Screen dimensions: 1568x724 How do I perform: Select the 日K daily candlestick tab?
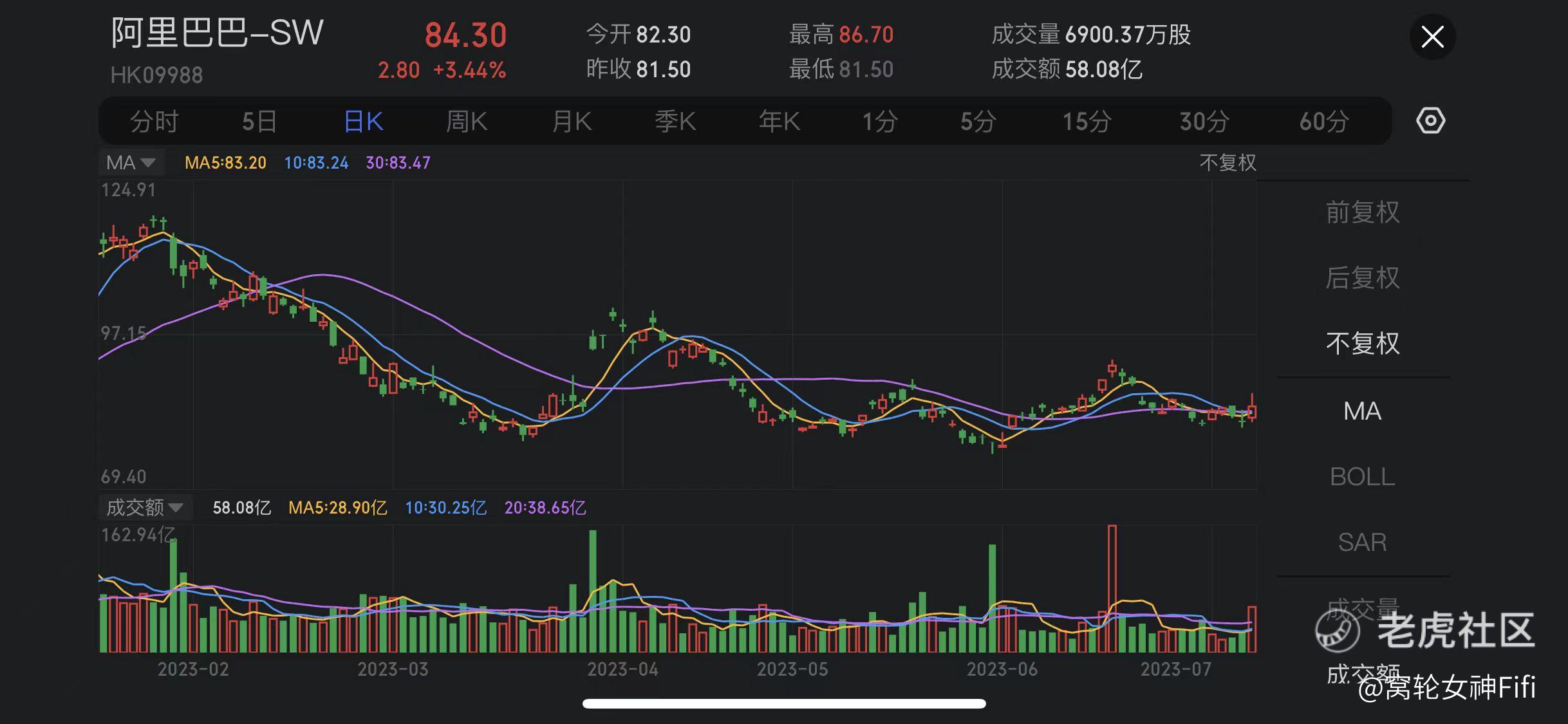click(364, 121)
